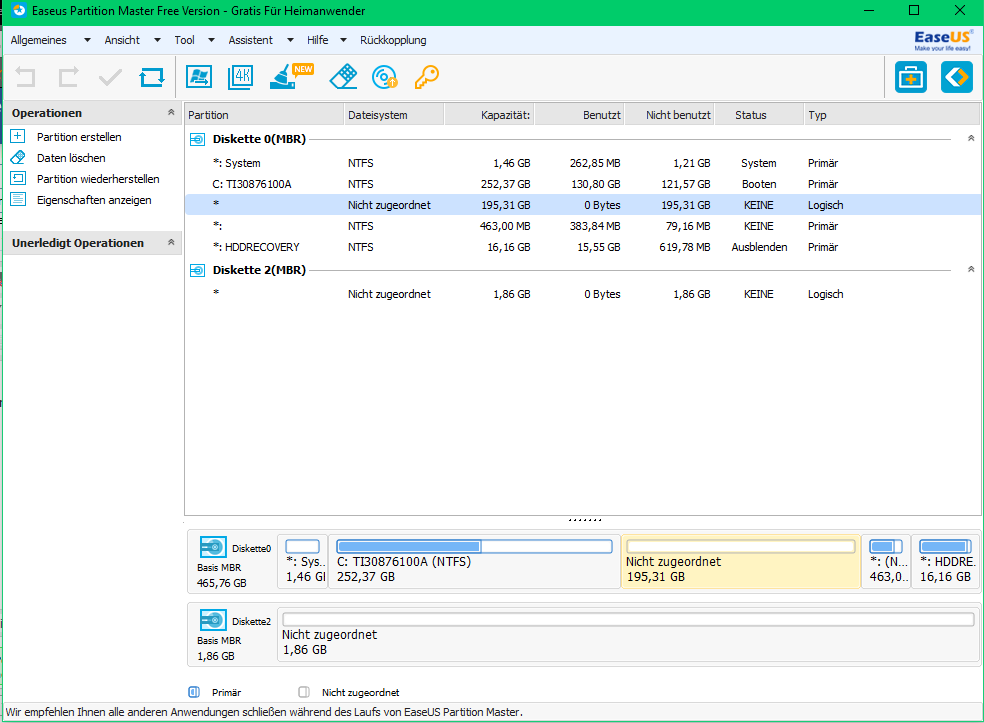Click Daten löschen link
Screen dimensions: 984x723
point(71,158)
